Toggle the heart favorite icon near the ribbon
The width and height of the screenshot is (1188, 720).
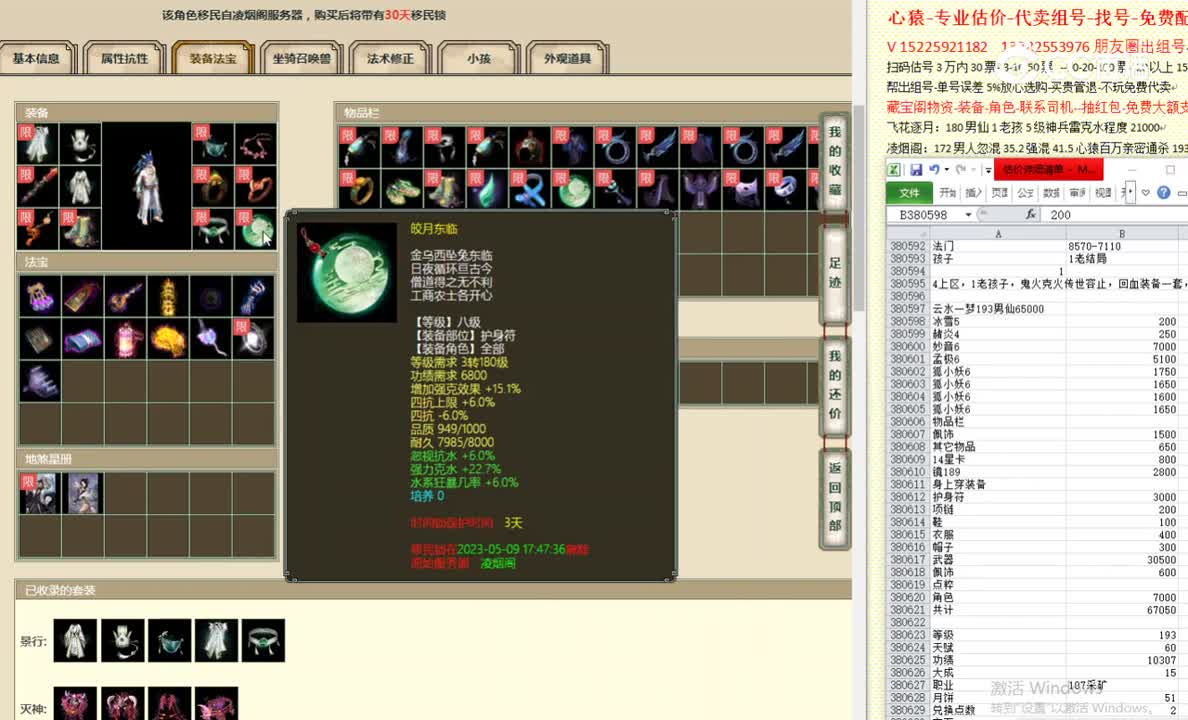point(1146,192)
